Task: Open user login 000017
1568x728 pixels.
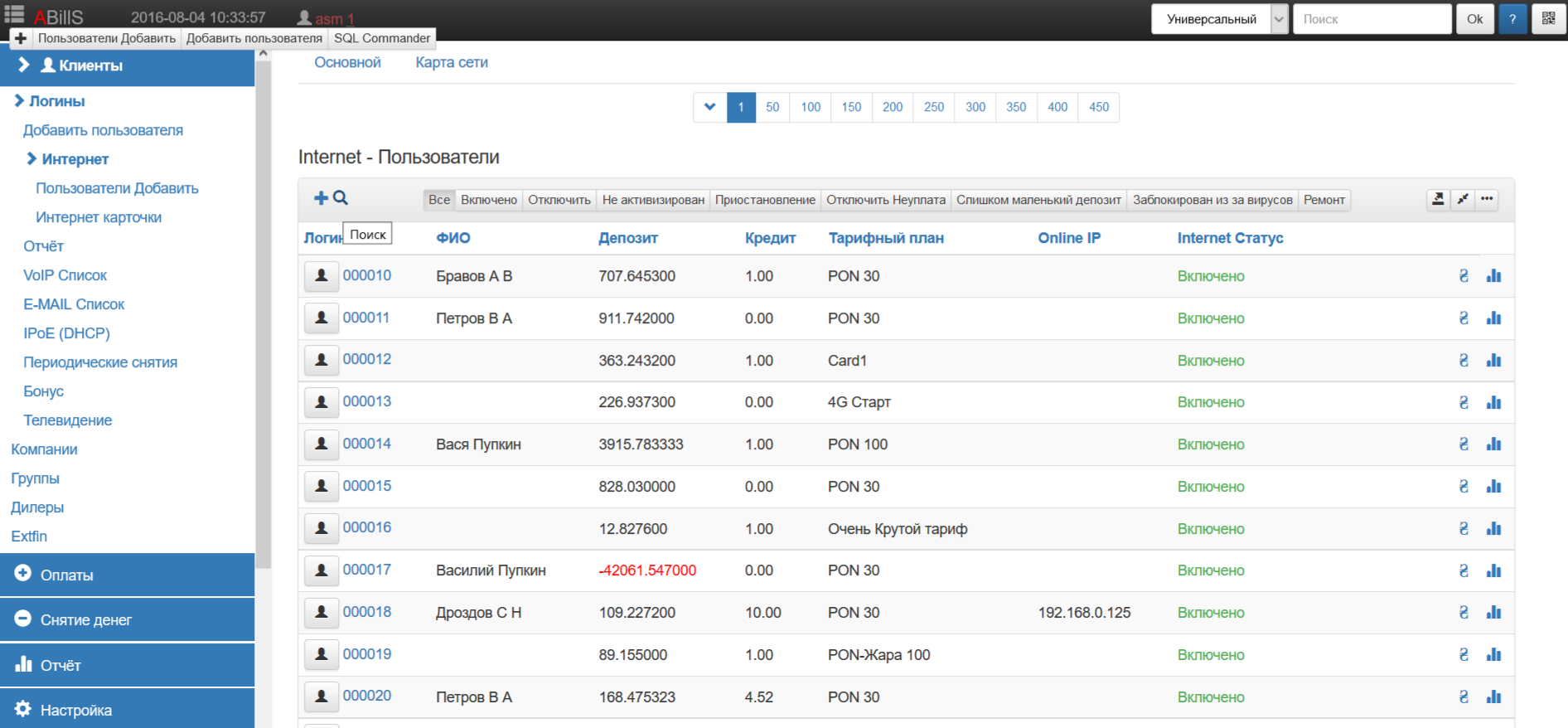Action: [x=367, y=570]
